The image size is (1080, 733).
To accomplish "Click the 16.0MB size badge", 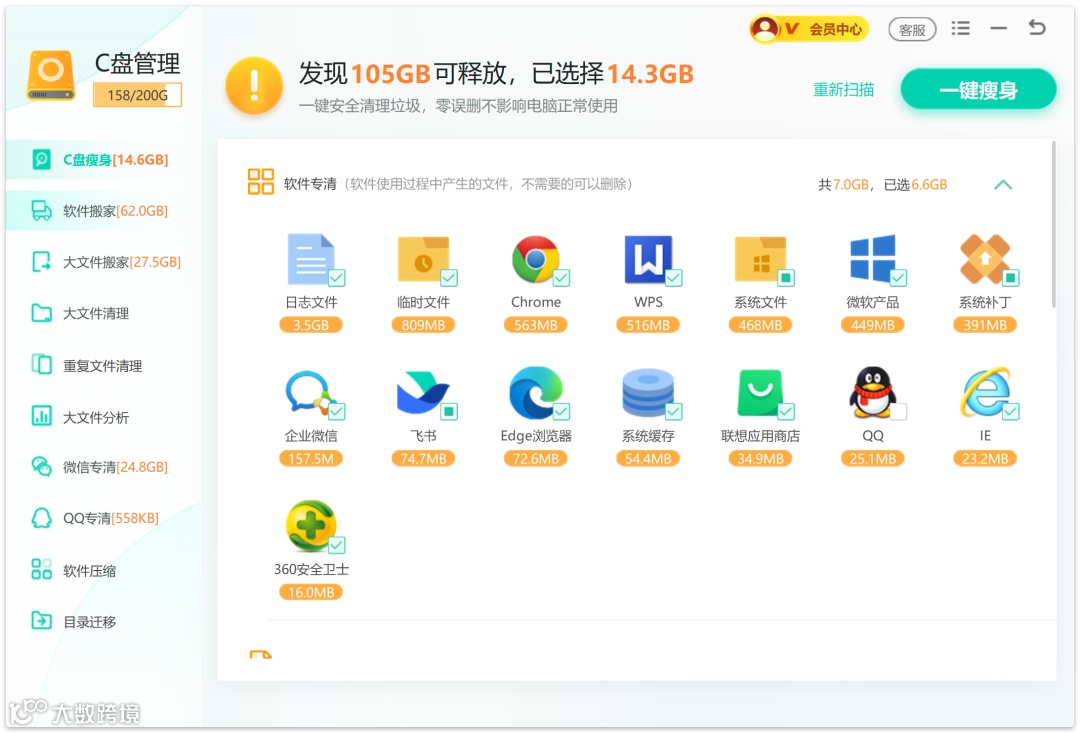I will point(311,592).
